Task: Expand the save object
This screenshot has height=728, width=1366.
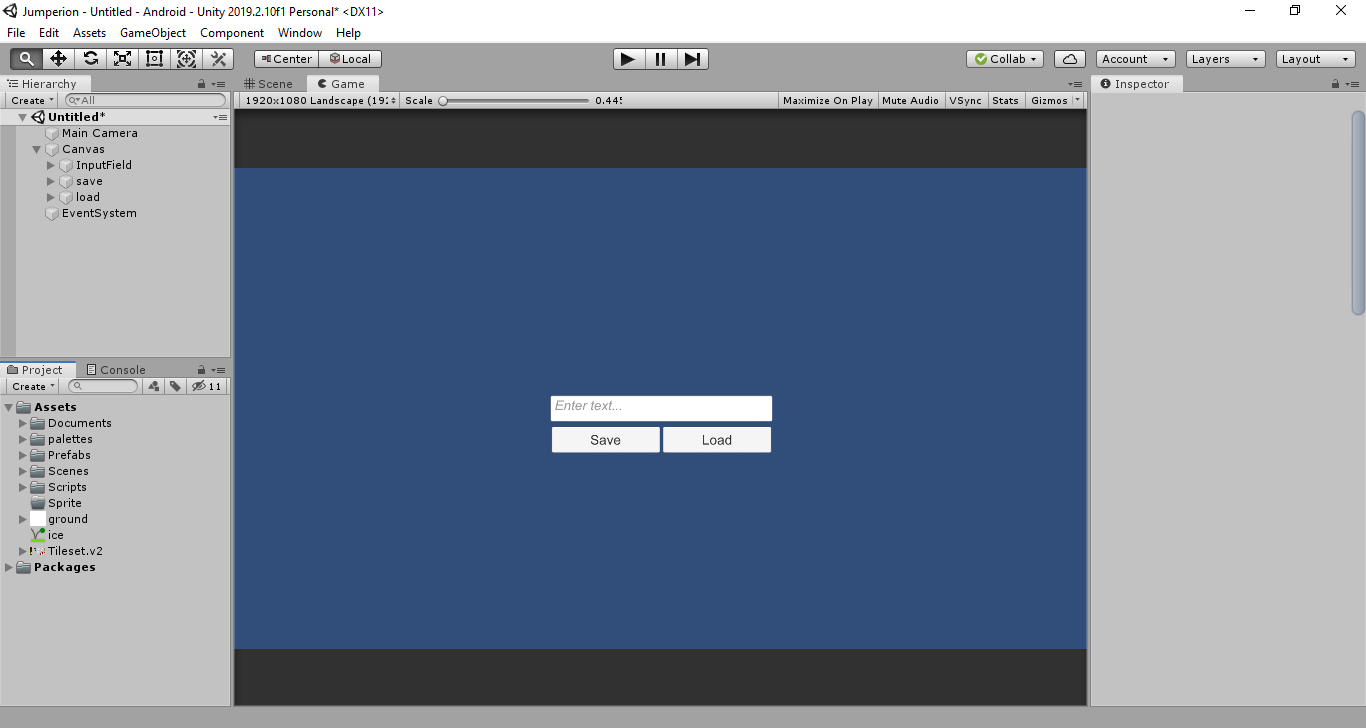Action: pos(51,181)
